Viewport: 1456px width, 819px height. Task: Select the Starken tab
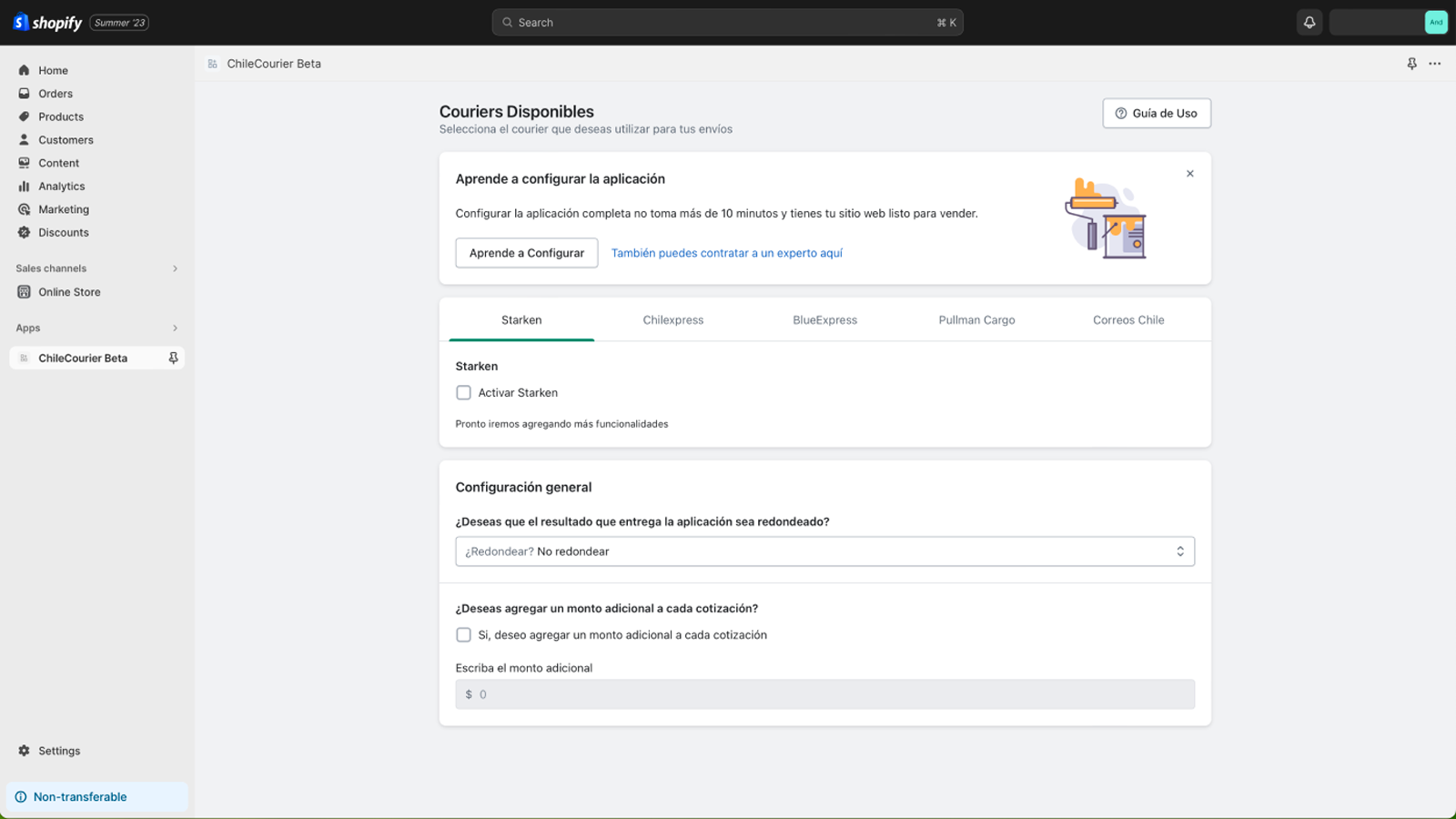pos(521,320)
